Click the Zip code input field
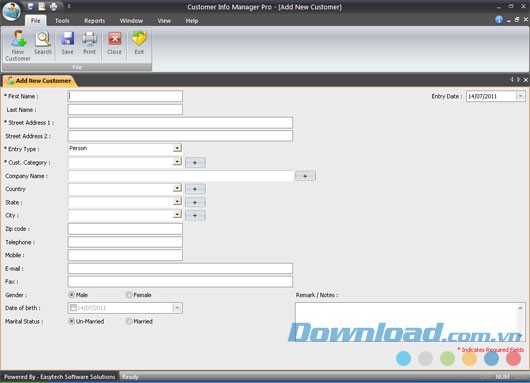Viewport: 530px width, 383px height. coord(125,229)
